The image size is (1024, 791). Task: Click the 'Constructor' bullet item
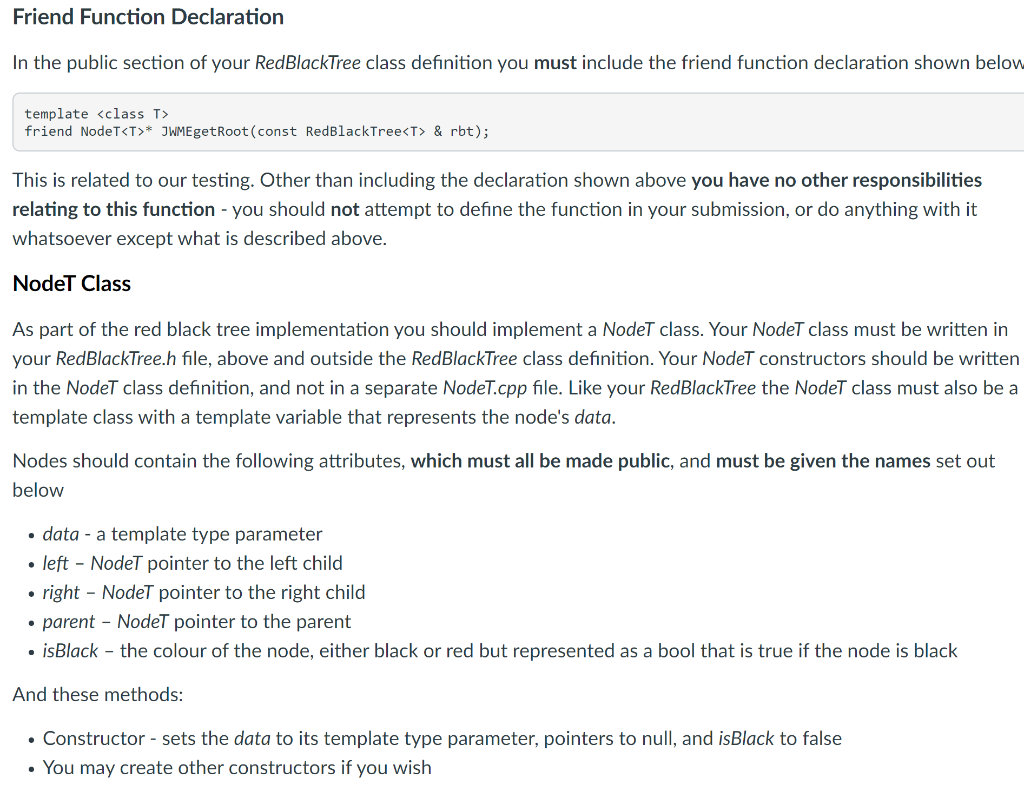click(442, 739)
